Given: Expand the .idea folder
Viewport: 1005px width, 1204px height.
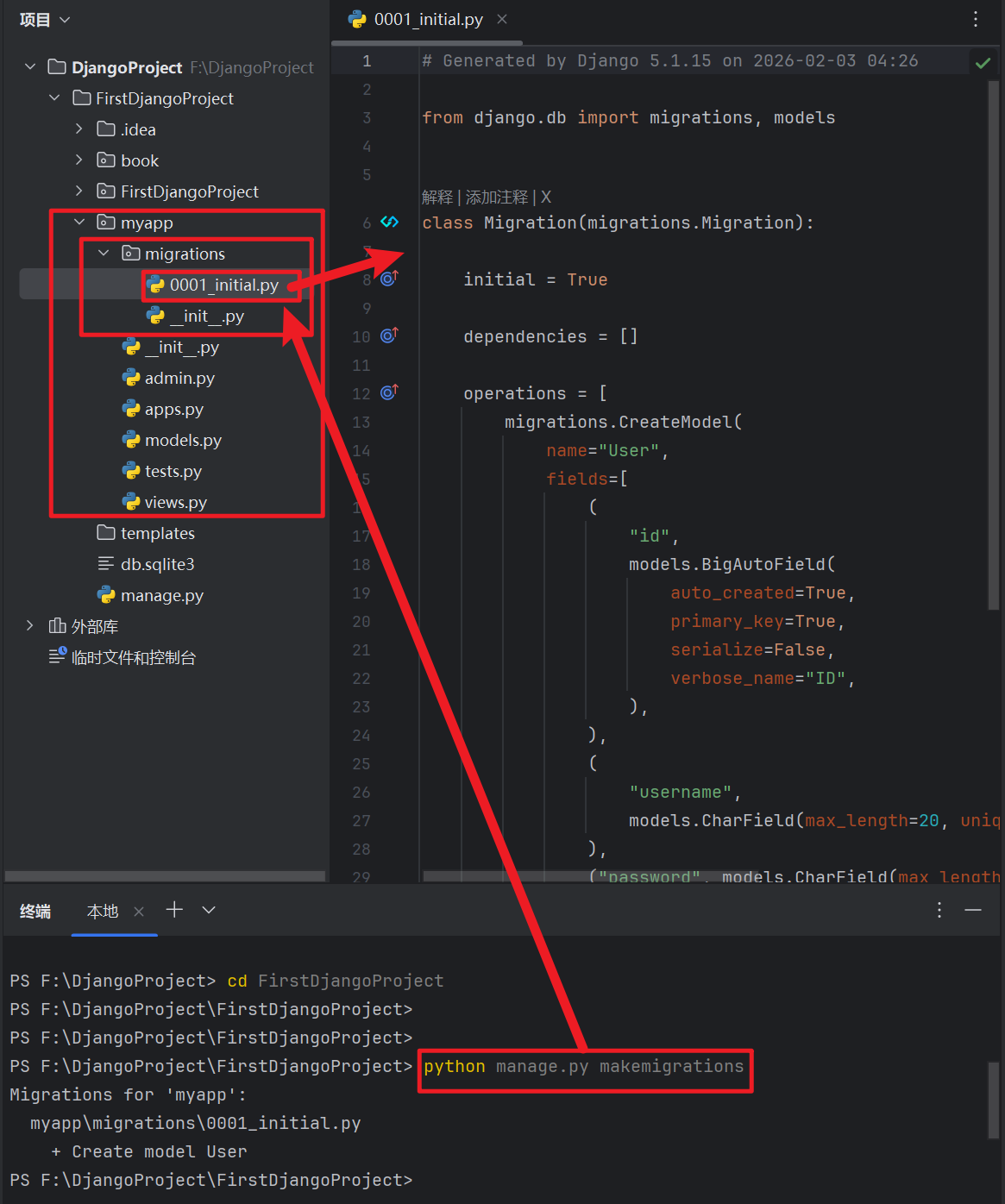Looking at the screenshot, I should click(x=79, y=129).
